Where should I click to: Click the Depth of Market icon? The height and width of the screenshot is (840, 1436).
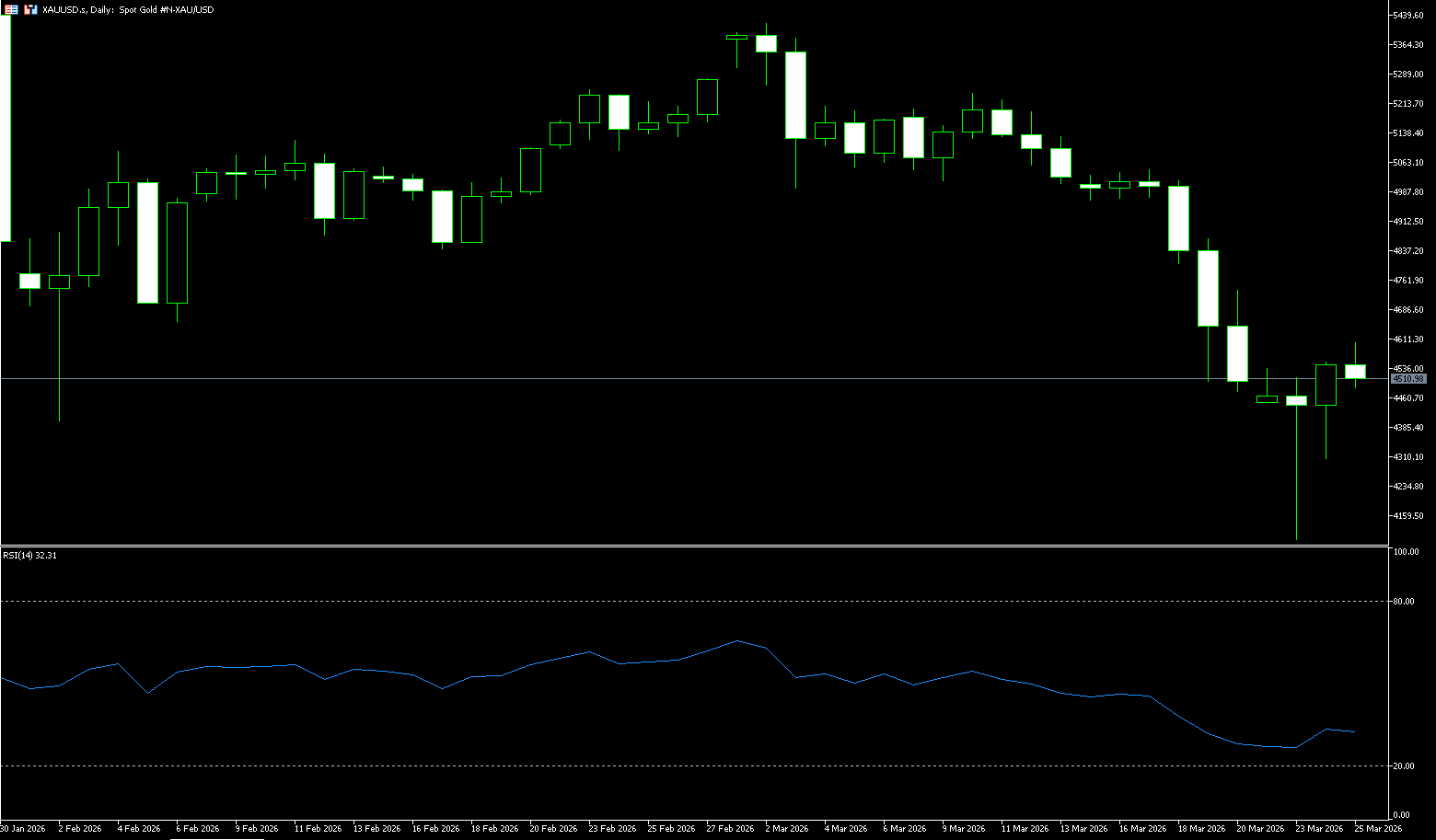[30, 9]
